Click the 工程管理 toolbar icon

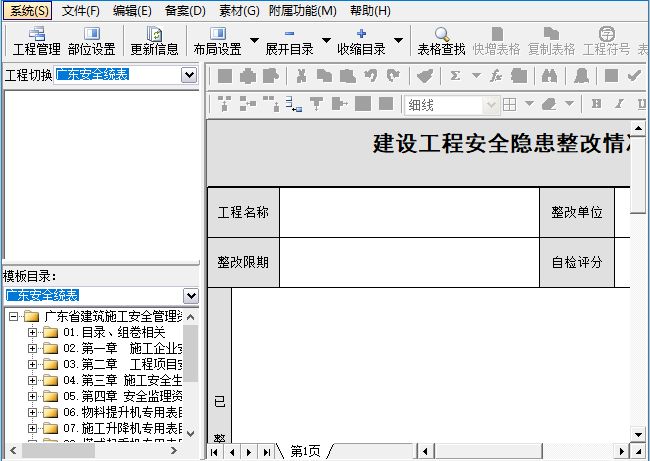(36, 41)
